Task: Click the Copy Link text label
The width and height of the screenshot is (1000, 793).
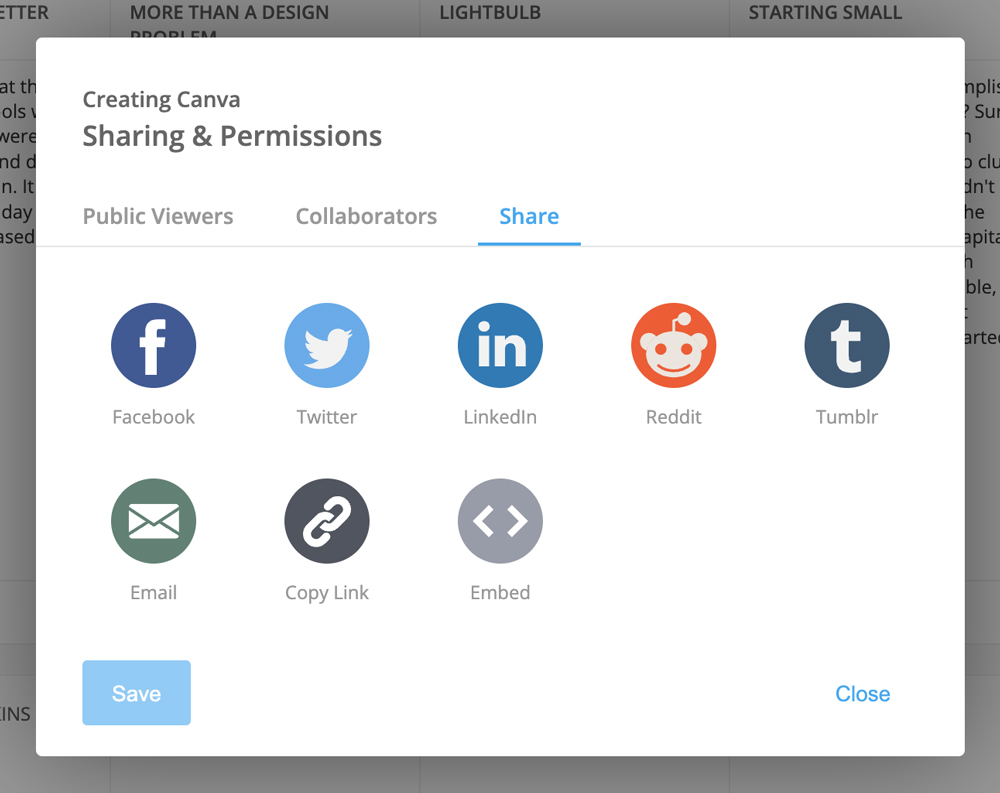Action: (x=327, y=593)
